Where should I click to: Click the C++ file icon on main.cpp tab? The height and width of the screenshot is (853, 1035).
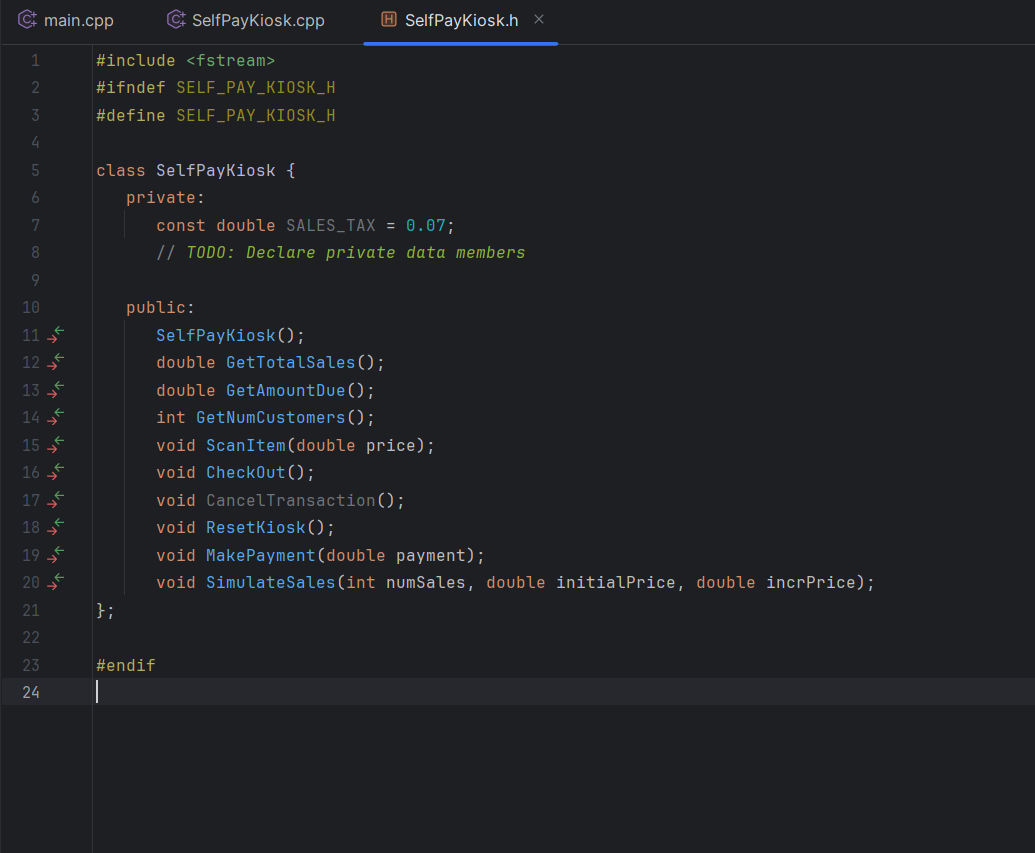point(27,19)
